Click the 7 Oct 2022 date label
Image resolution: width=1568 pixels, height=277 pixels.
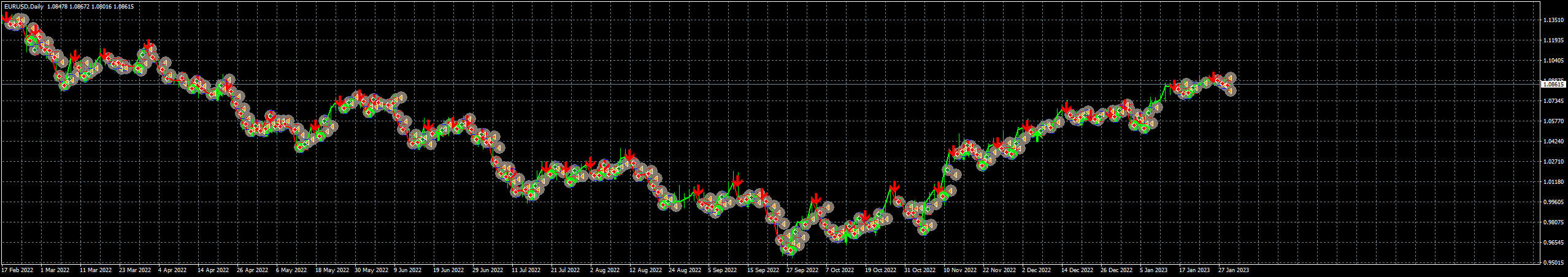click(x=840, y=270)
